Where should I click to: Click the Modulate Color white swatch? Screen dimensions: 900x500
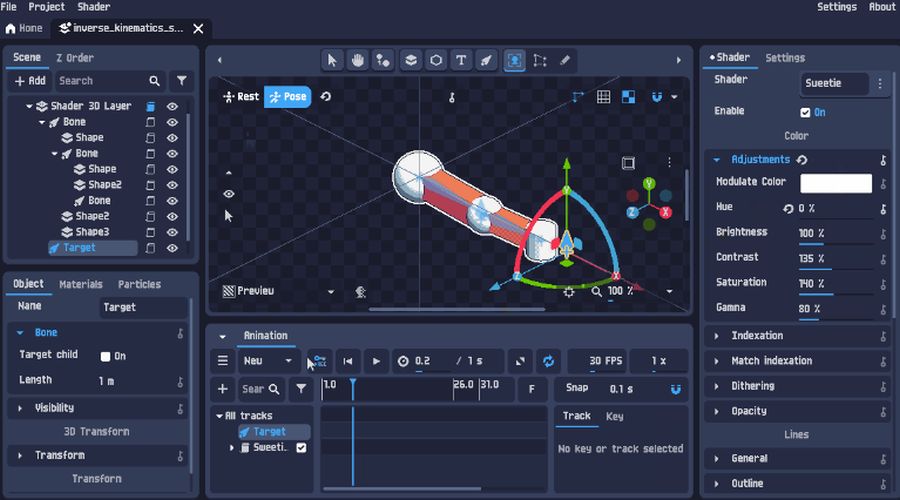(x=836, y=183)
